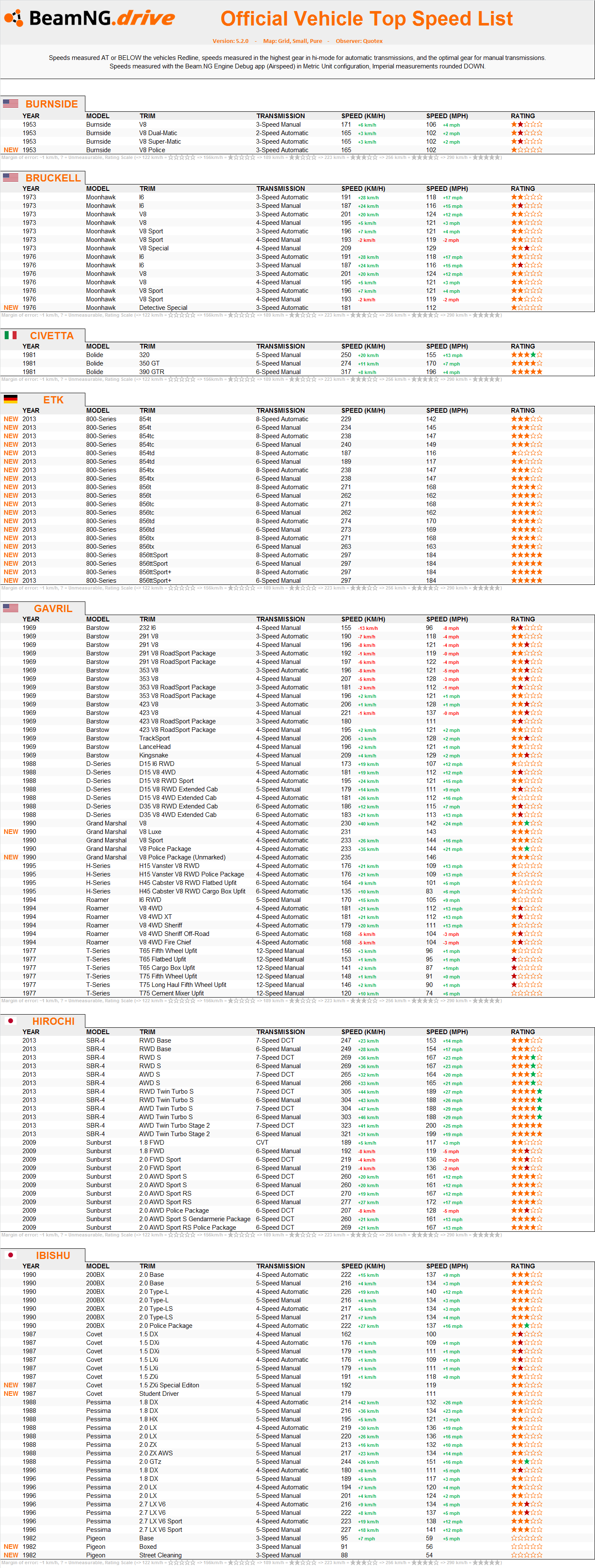Click the ETK brand heading
The width and height of the screenshot is (595, 1568).
[x=53, y=400]
